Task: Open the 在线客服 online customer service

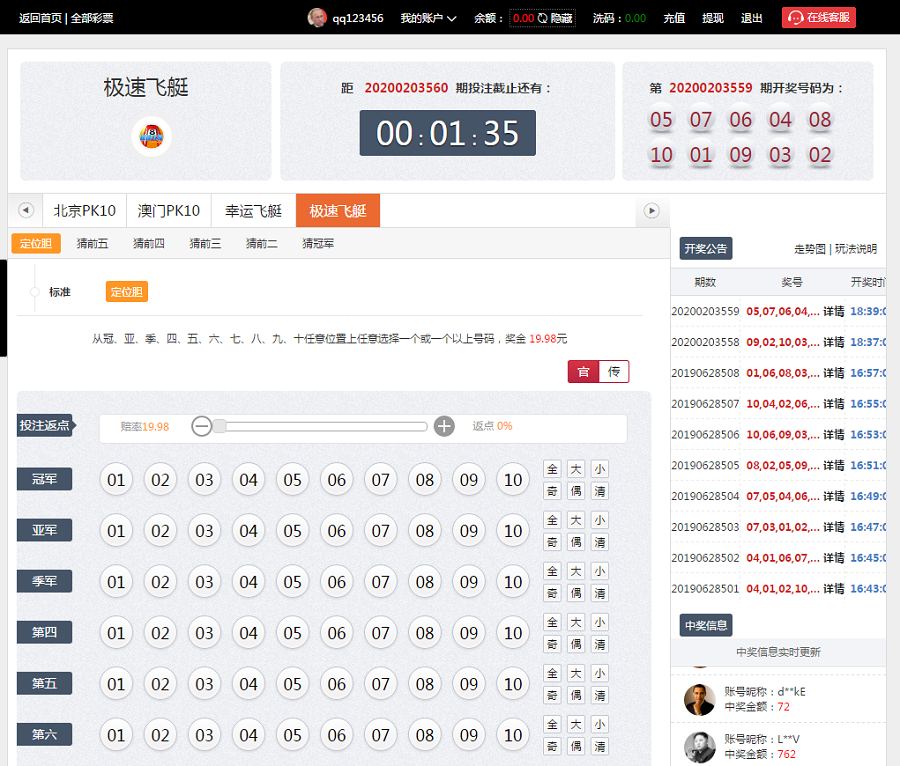Action: (818, 17)
